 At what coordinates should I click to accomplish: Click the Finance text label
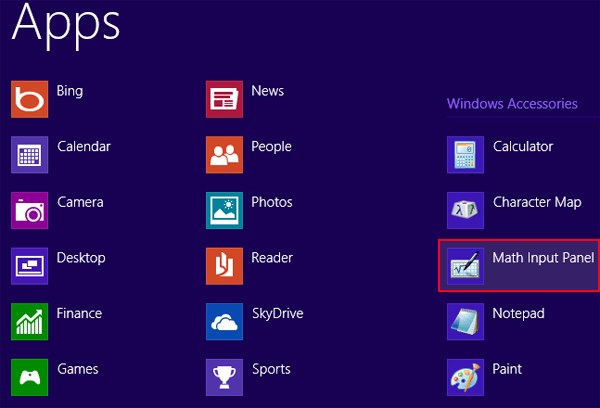(x=79, y=313)
